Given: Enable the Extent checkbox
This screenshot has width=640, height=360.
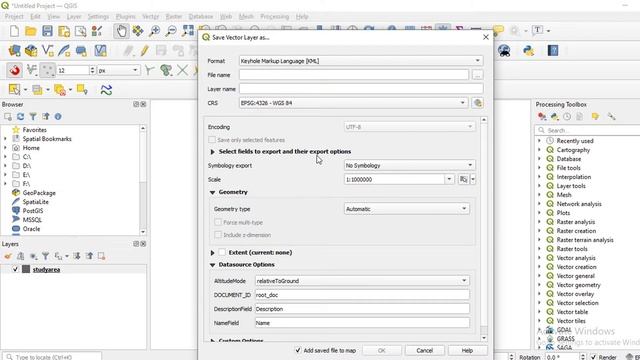Looking at the screenshot, I should [222, 252].
